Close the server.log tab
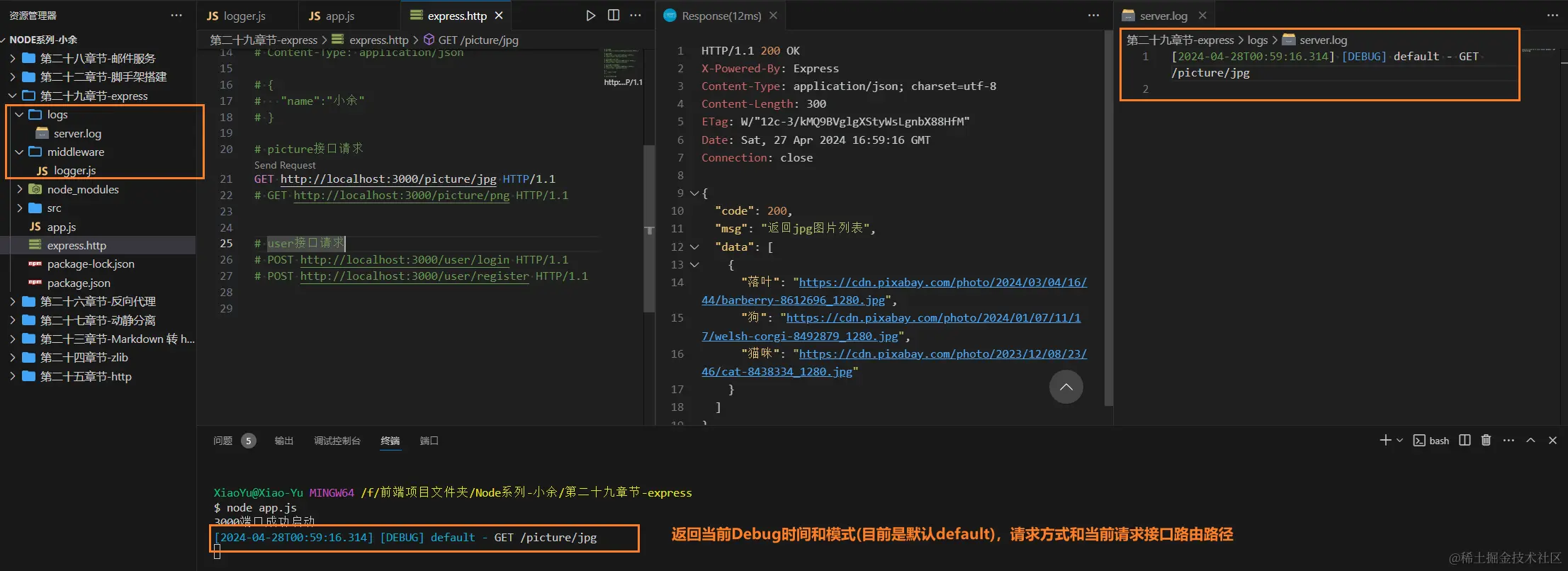Screen dimensions: 1568x571 click(x=1202, y=16)
